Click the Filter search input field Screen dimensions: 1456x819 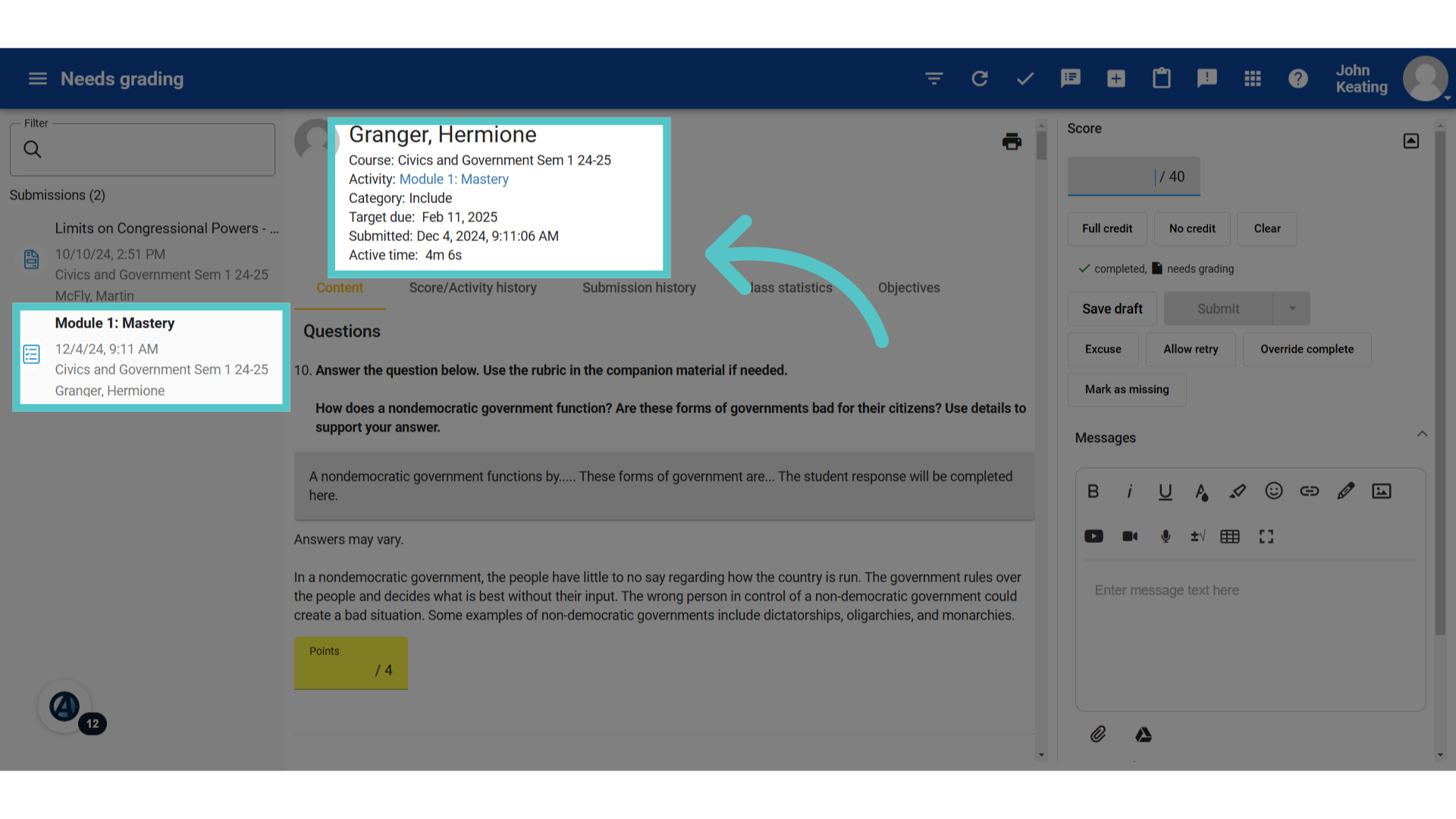[143, 149]
